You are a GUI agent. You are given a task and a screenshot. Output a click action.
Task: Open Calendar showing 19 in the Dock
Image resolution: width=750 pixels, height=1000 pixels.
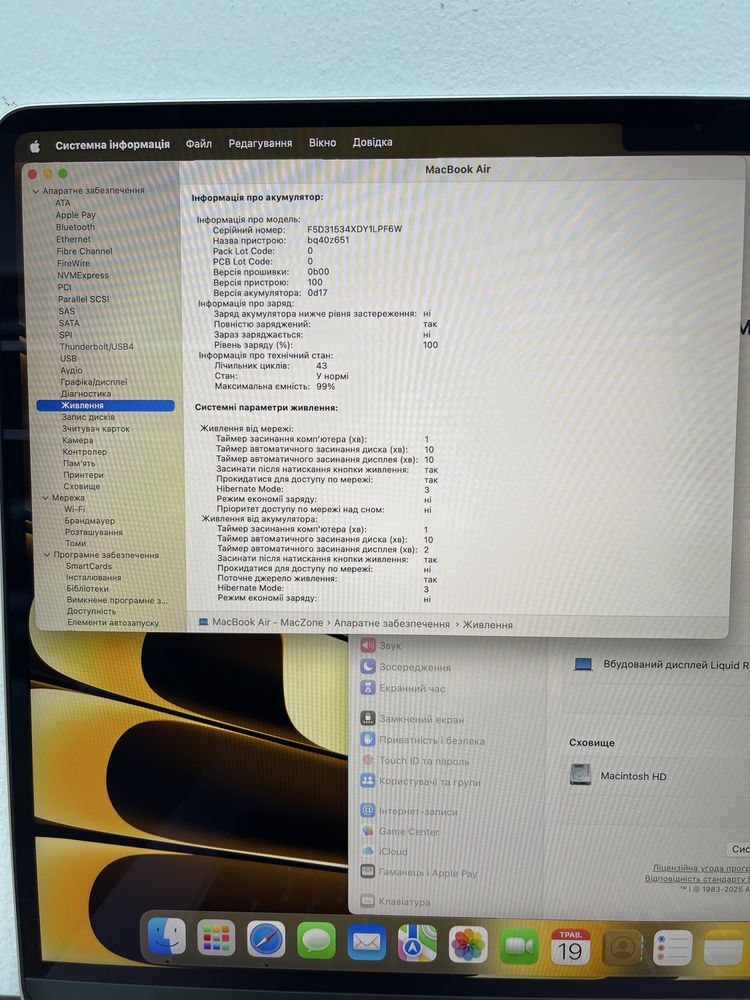click(x=570, y=947)
